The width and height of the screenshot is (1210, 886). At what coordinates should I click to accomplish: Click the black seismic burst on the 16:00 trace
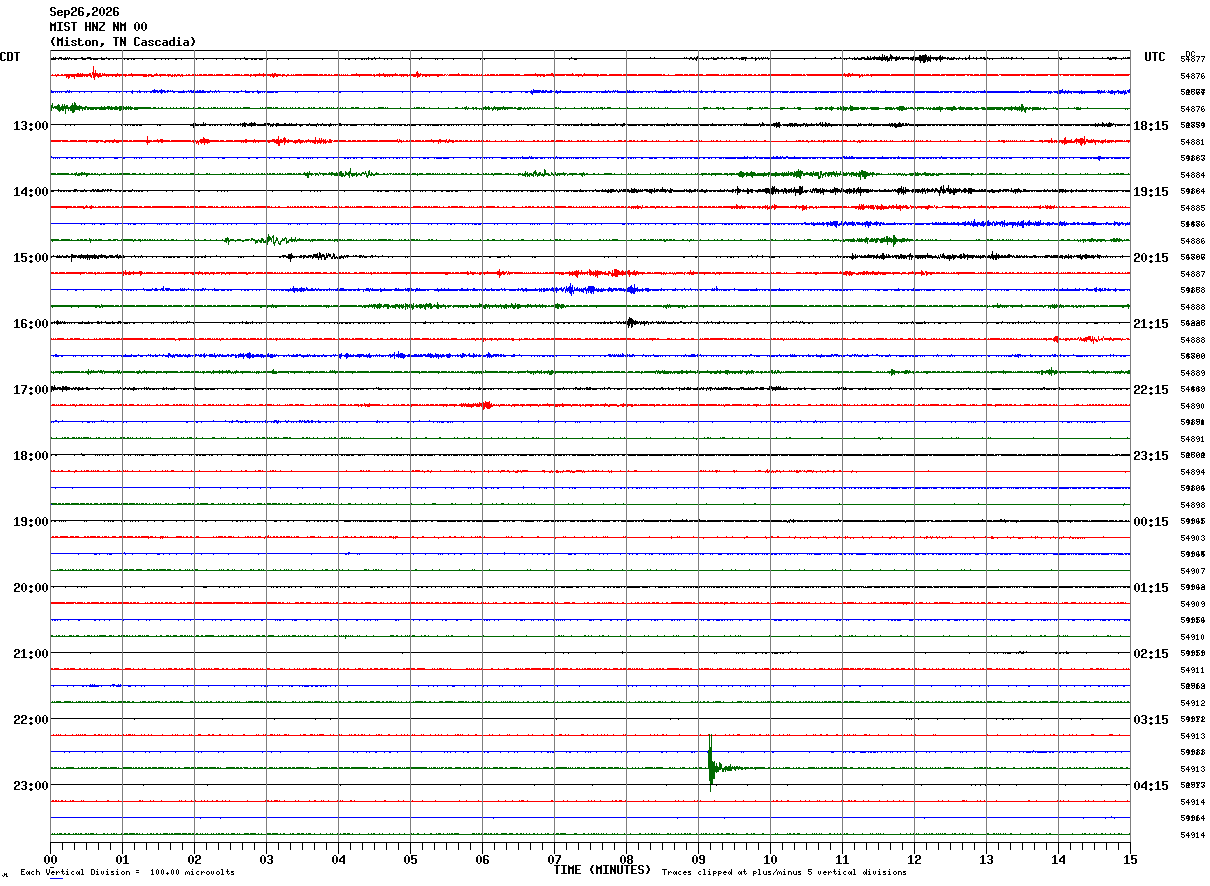(x=632, y=322)
